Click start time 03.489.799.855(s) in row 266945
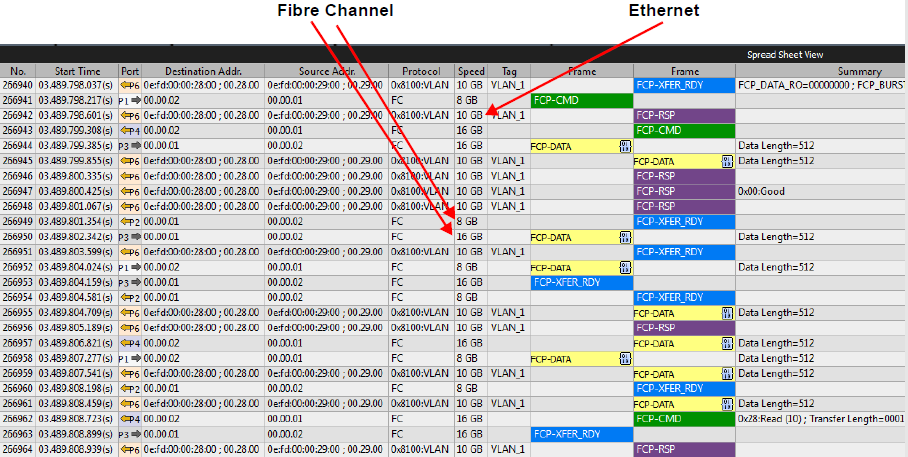Image resolution: width=908 pixels, height=457 pixels. [x=76, y=162]
